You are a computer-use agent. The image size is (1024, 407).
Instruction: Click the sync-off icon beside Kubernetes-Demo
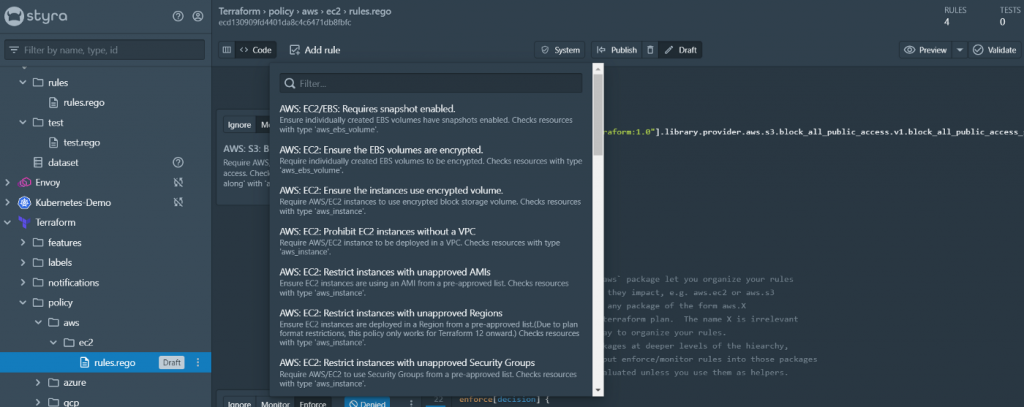click(178, 203)
